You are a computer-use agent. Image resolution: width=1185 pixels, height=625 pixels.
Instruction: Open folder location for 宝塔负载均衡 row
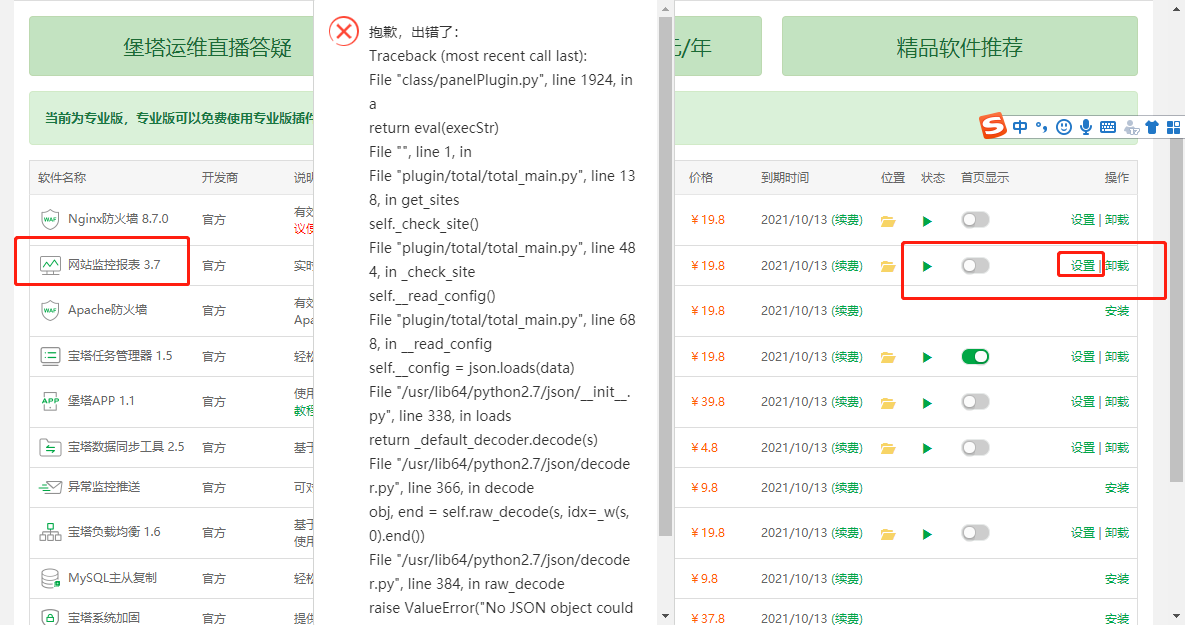tap(888, 534)
